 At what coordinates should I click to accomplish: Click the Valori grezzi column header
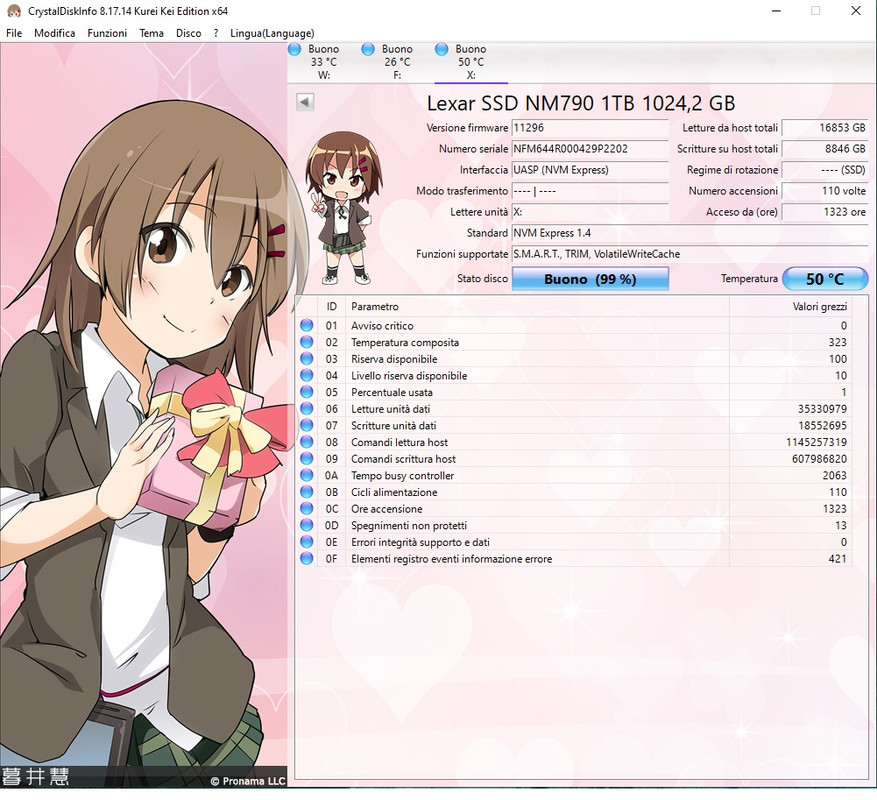click(x=790, y=307)
